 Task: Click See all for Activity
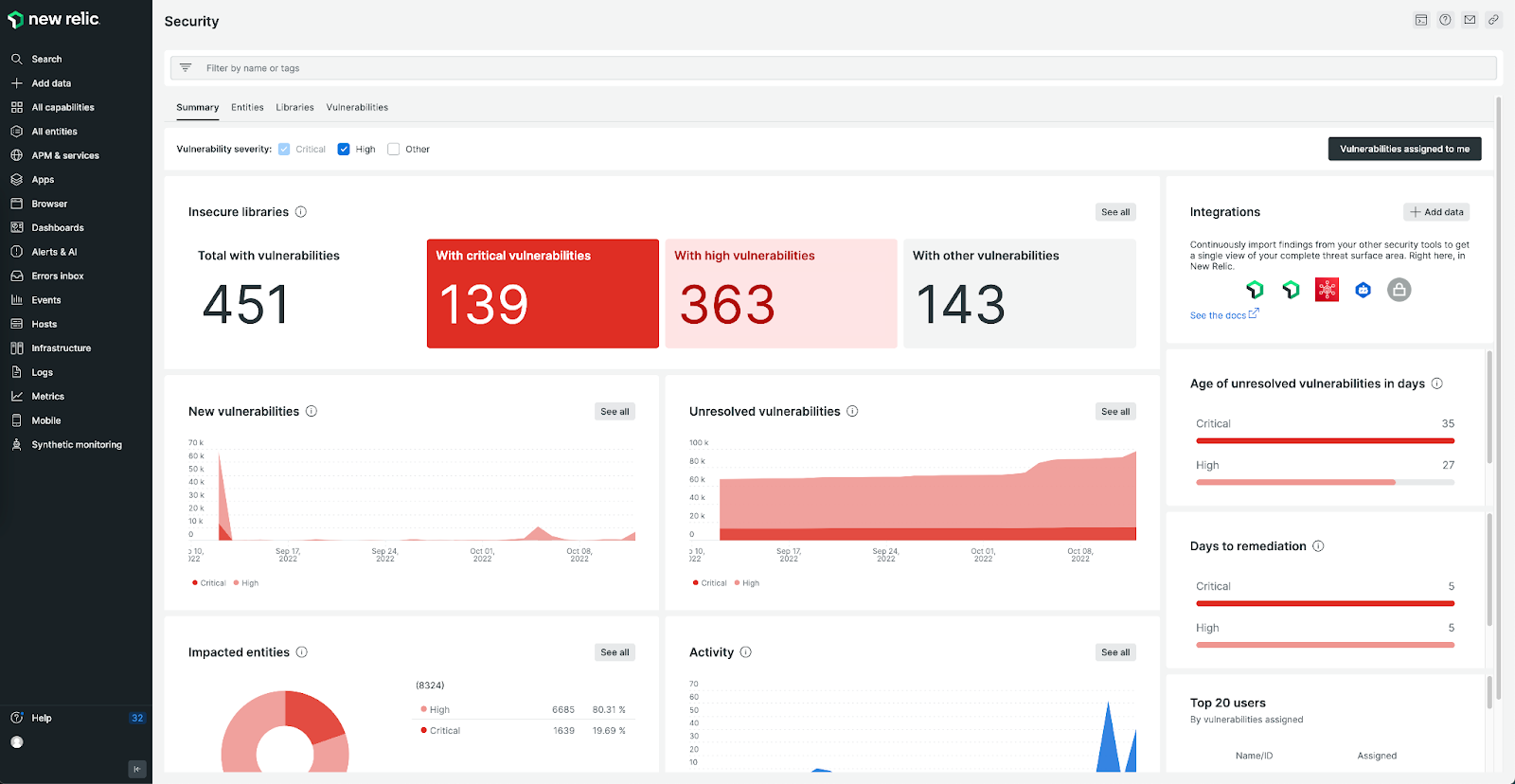pyautogui.click(x=1115, y=652)
